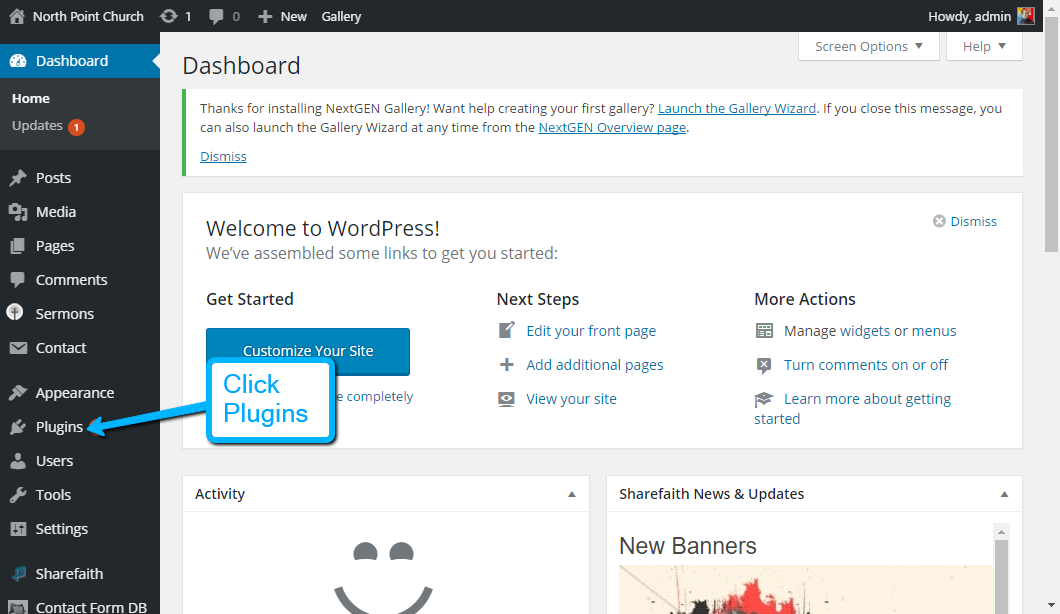Click the Sharefaith icon in sidebar
The height and width of the screenshot is (614, 1060).
[x=19, y=573]
